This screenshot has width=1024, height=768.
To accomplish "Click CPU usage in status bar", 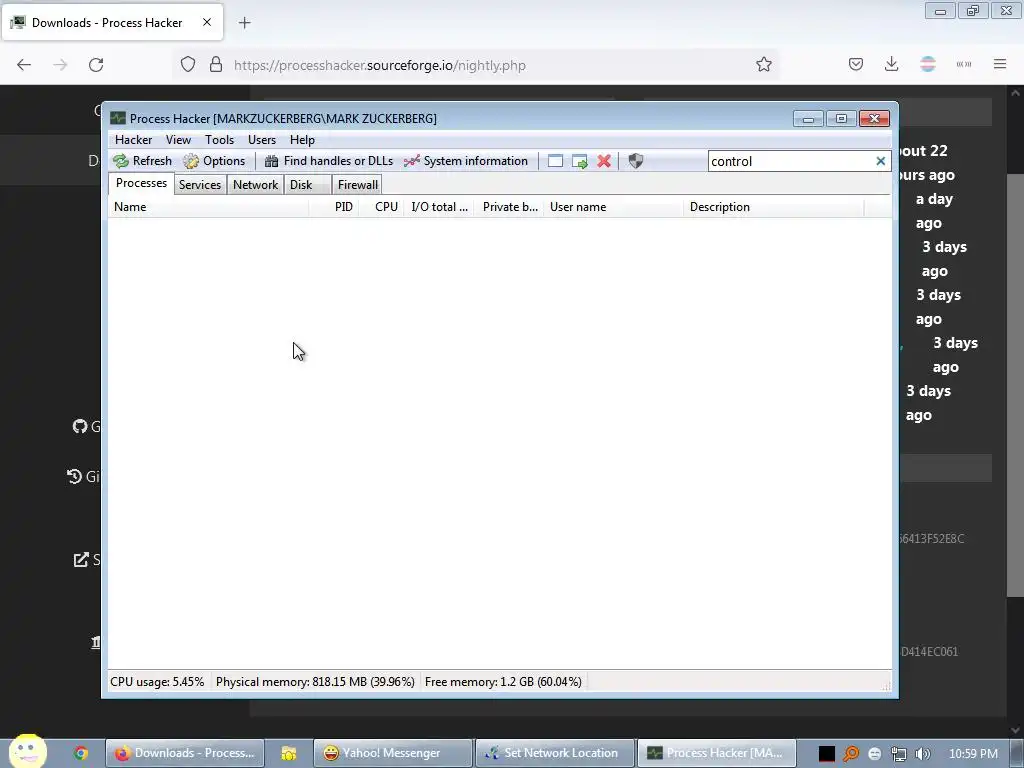I will (x=157, y=682).
